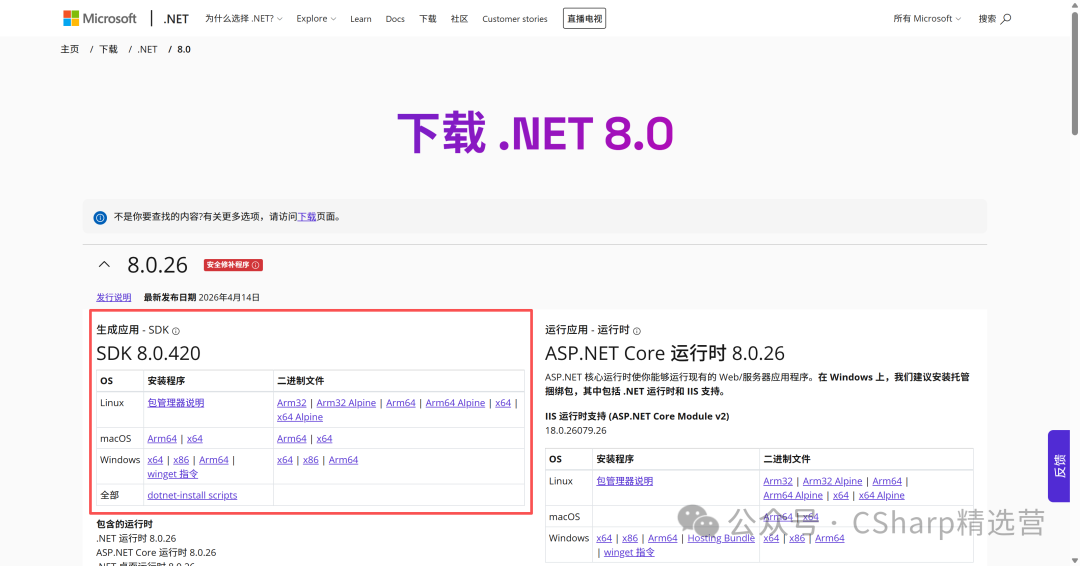Download SDK Linux Arm32 binary
The width and height of the screenshot is (1080, 566).
[x=291, y=403]
